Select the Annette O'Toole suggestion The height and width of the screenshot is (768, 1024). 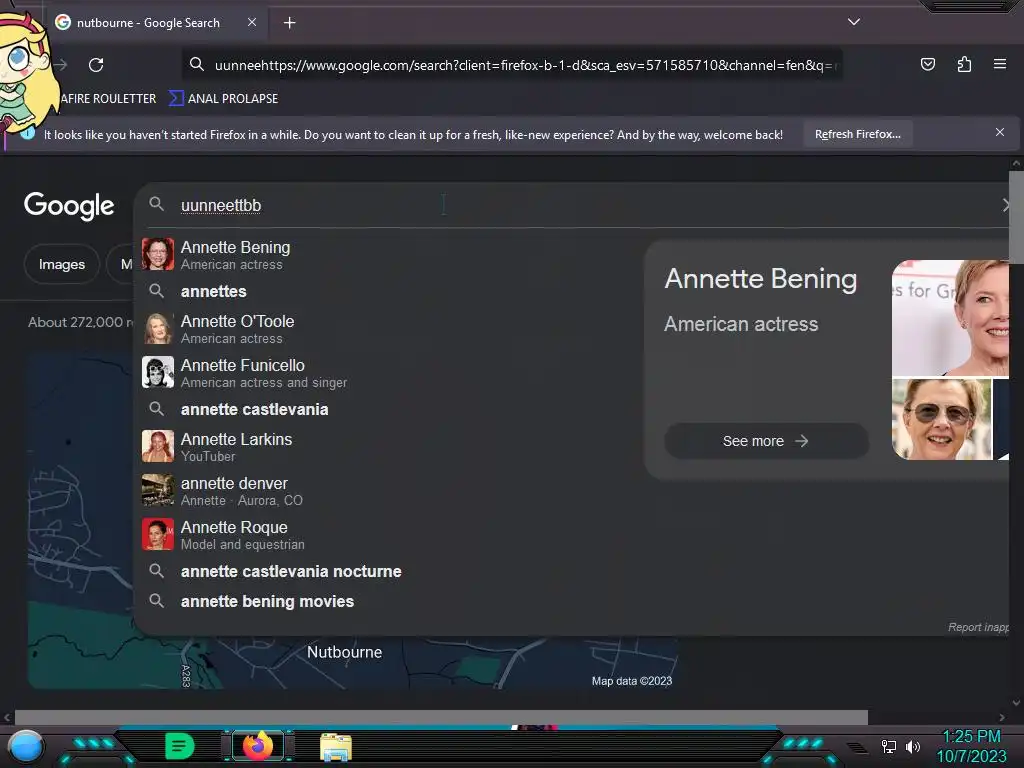(389, 329)
